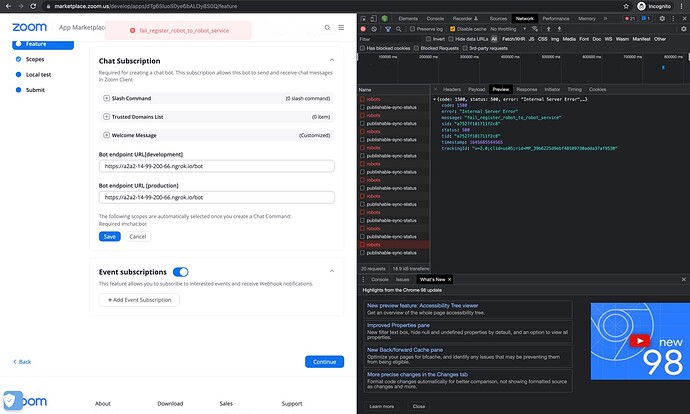Open the No throttling dropdown

508,29
